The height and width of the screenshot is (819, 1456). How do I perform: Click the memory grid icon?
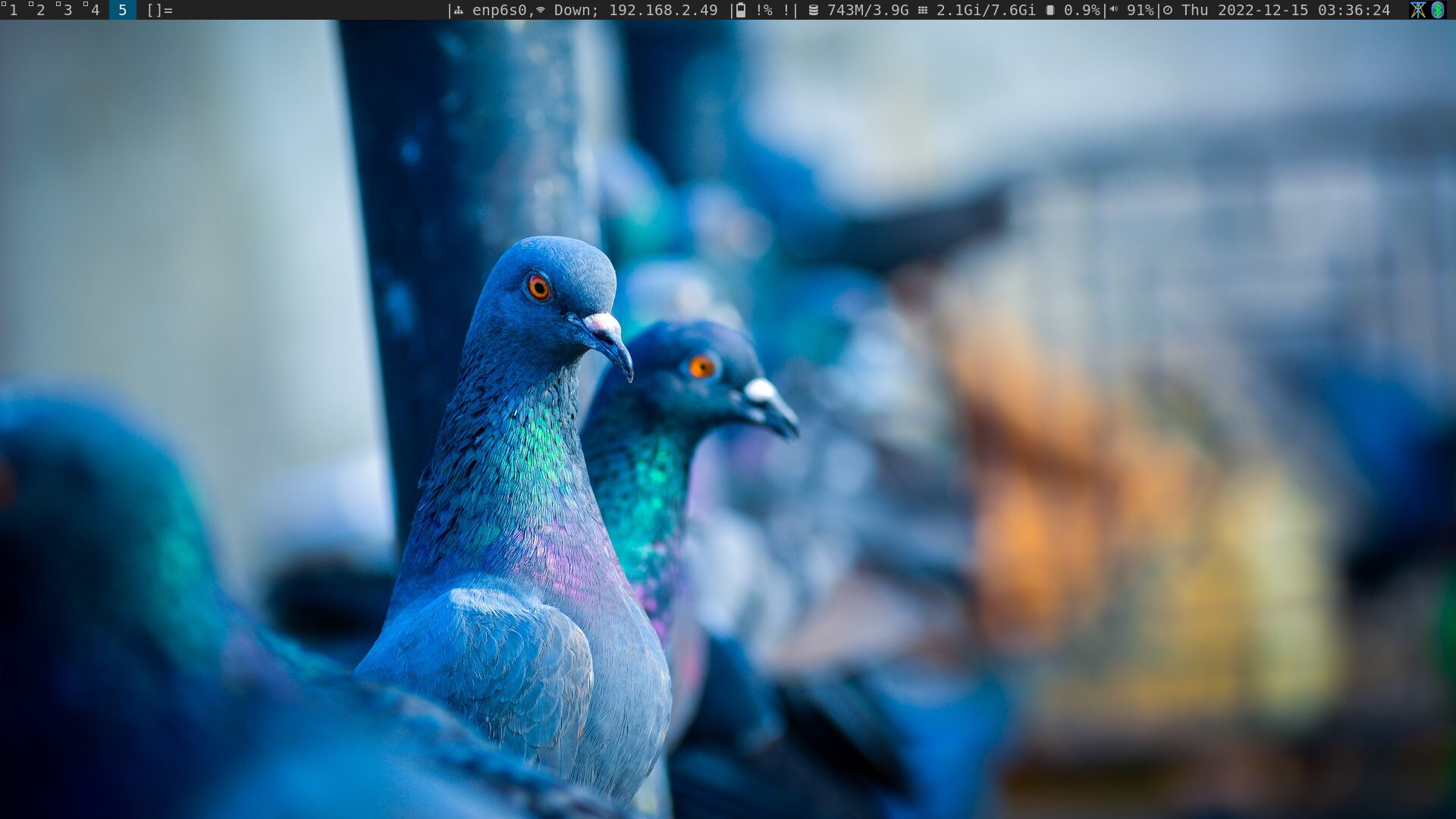pyautogui.click(x=923, y=11)
